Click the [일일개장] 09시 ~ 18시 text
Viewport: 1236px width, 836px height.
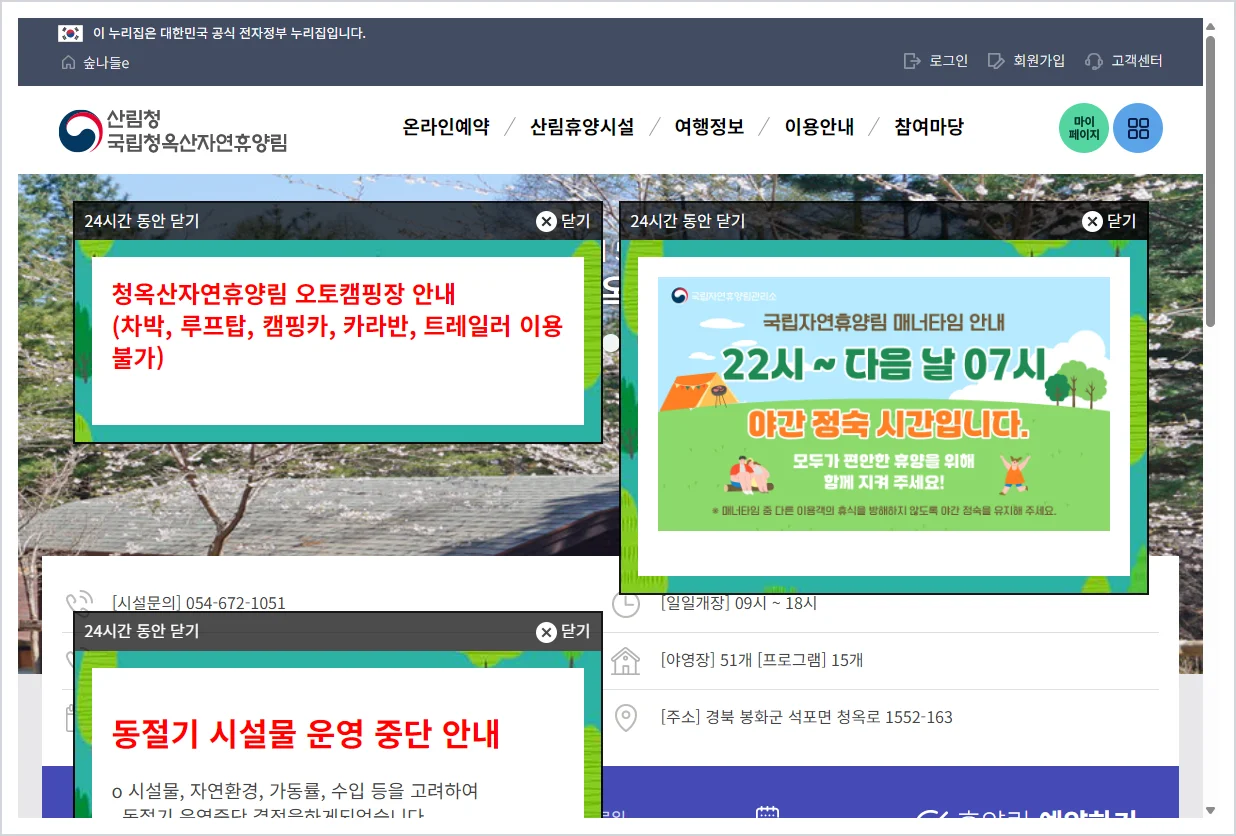739,603
